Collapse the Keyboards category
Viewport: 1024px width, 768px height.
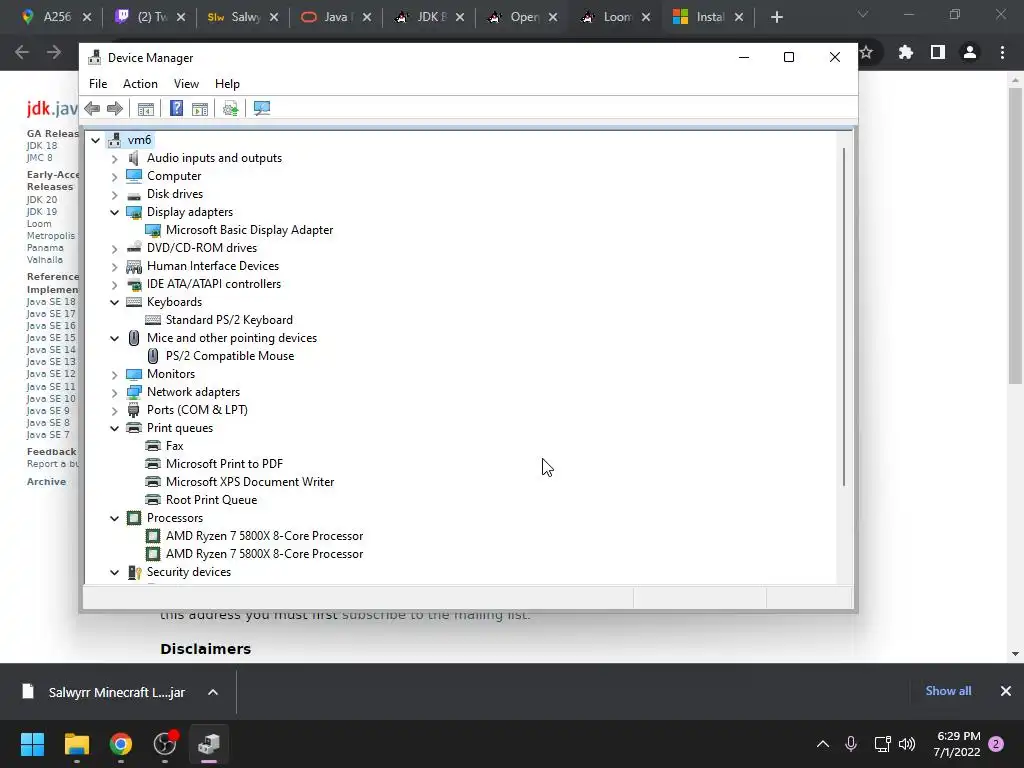[x=114, y=302]
